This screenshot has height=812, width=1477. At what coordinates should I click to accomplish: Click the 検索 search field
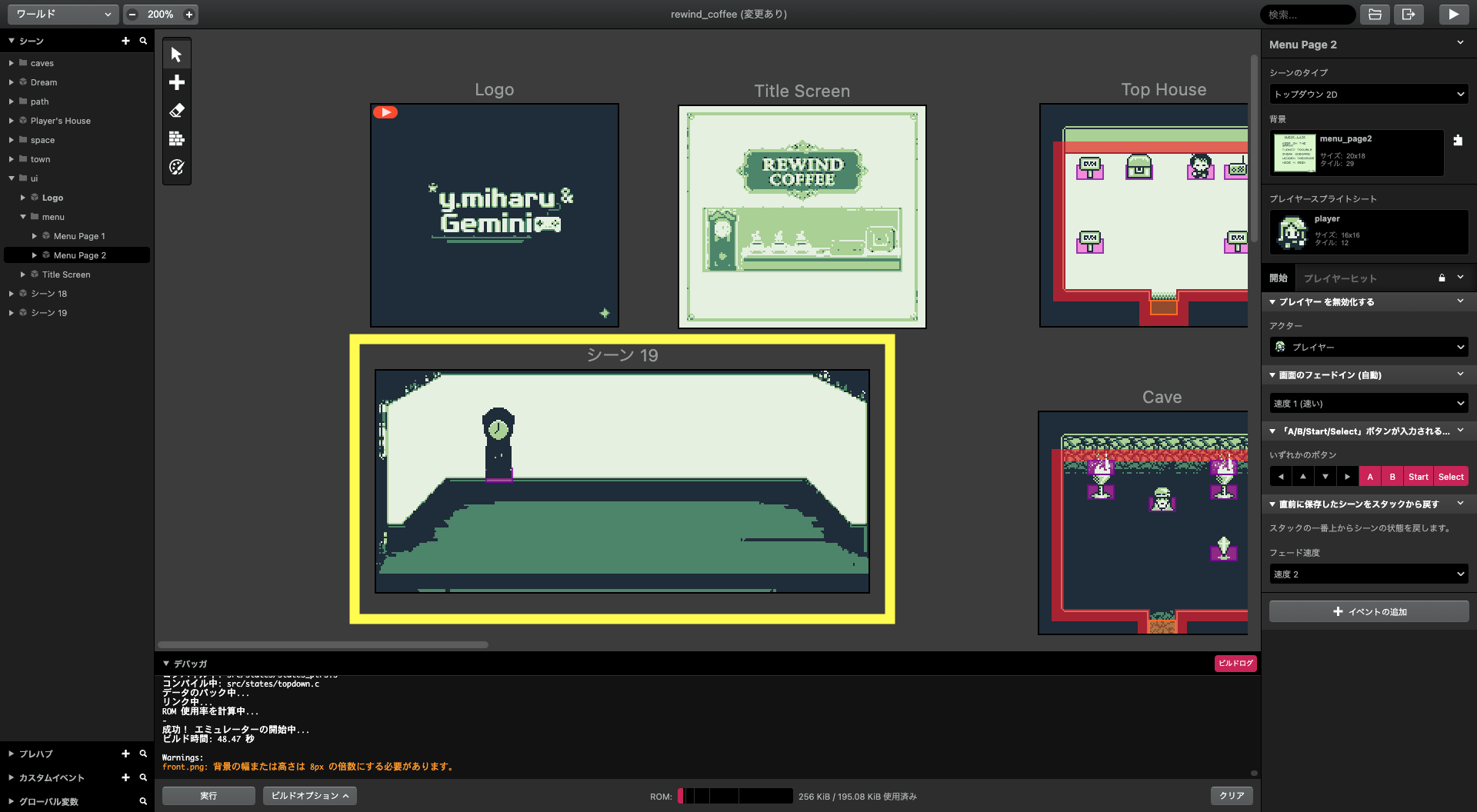1308,14
